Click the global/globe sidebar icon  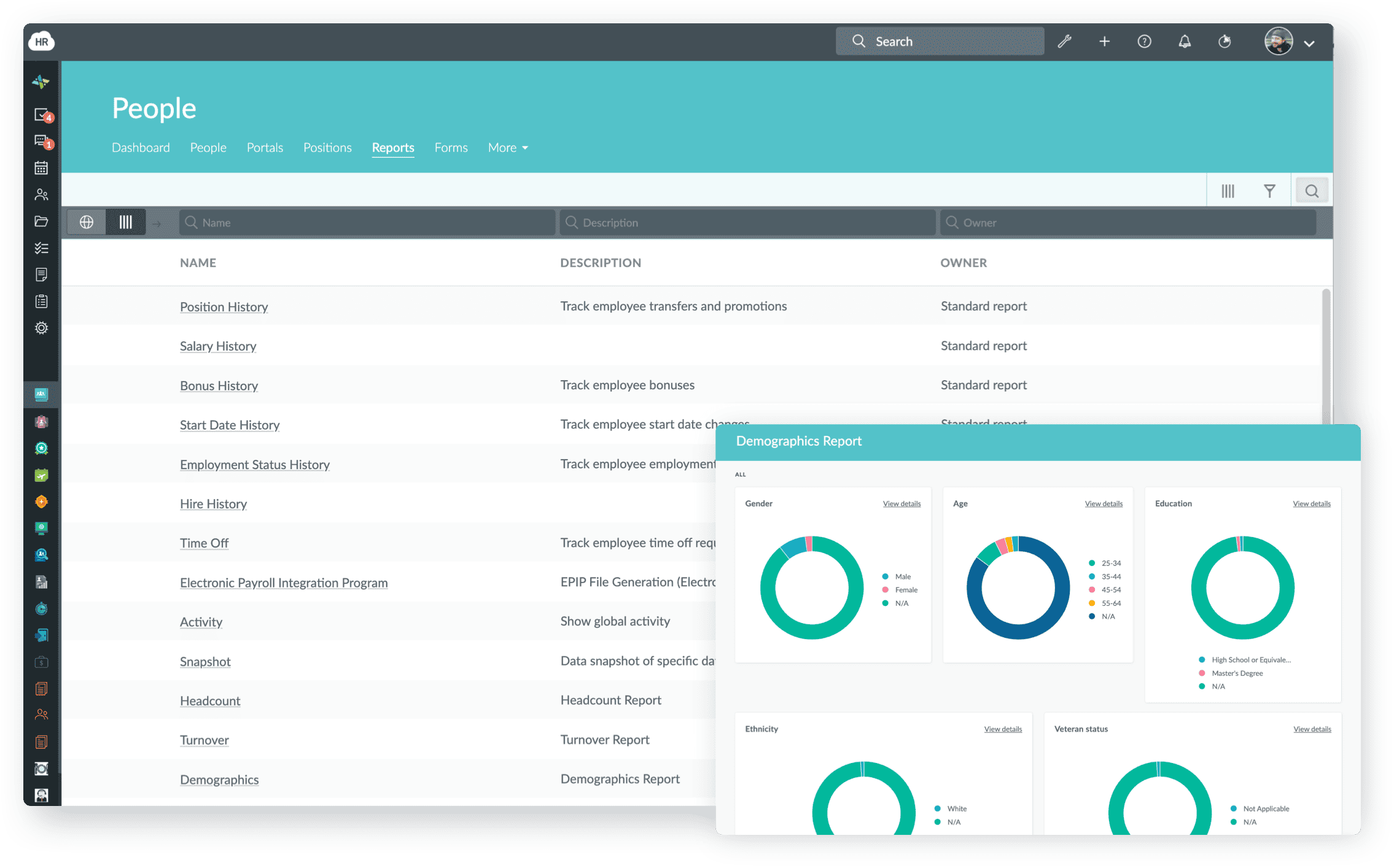88,222
